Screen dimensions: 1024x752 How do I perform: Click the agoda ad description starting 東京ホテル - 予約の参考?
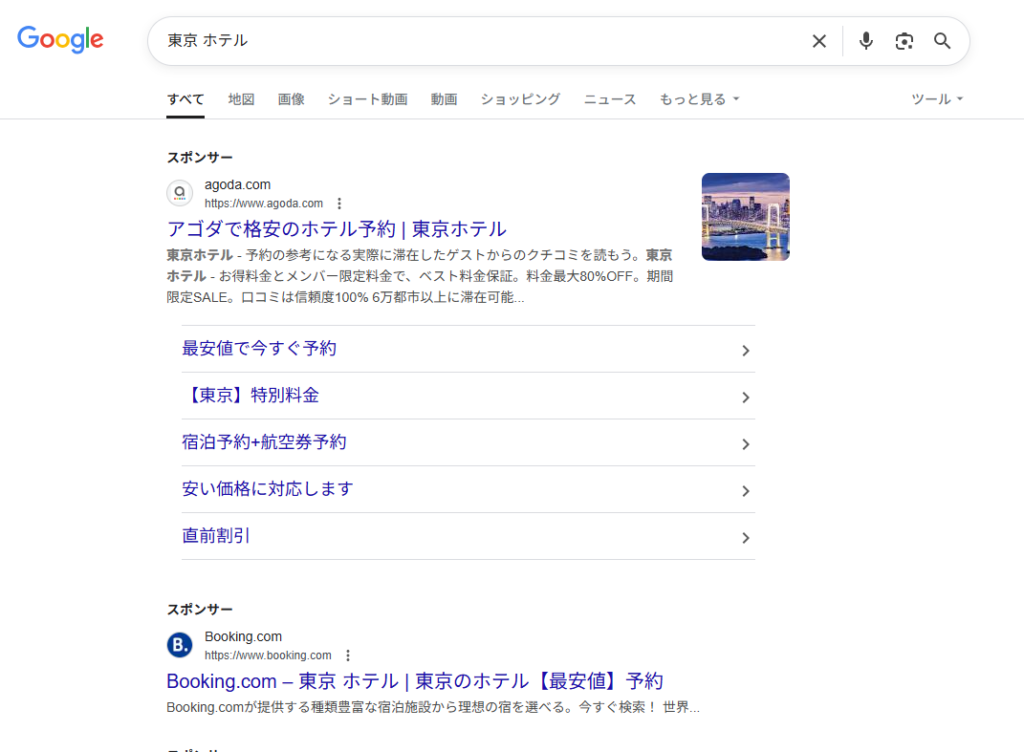[420, 276]
